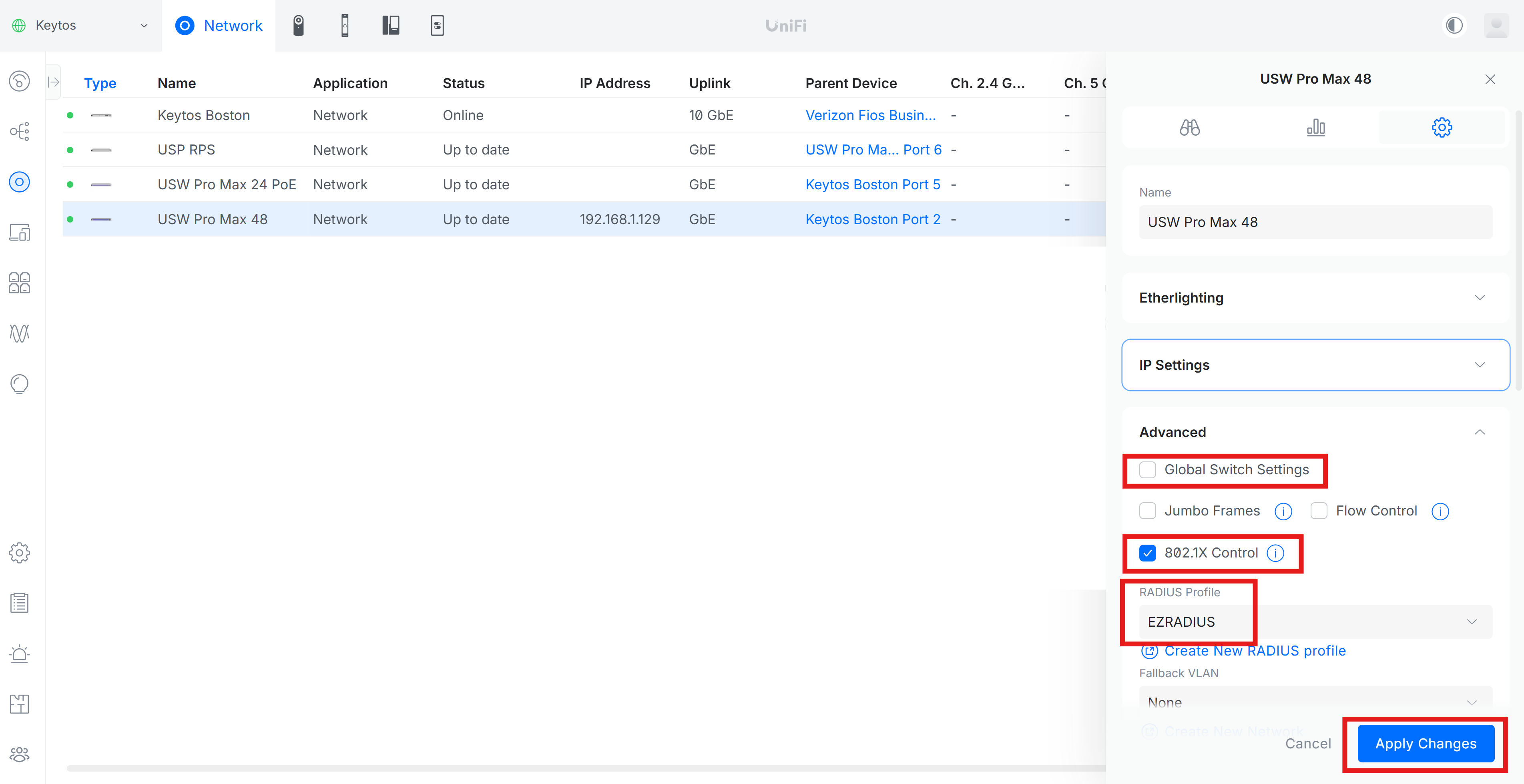Open the UniFi Protect camera app

click(x=299, y=25)
